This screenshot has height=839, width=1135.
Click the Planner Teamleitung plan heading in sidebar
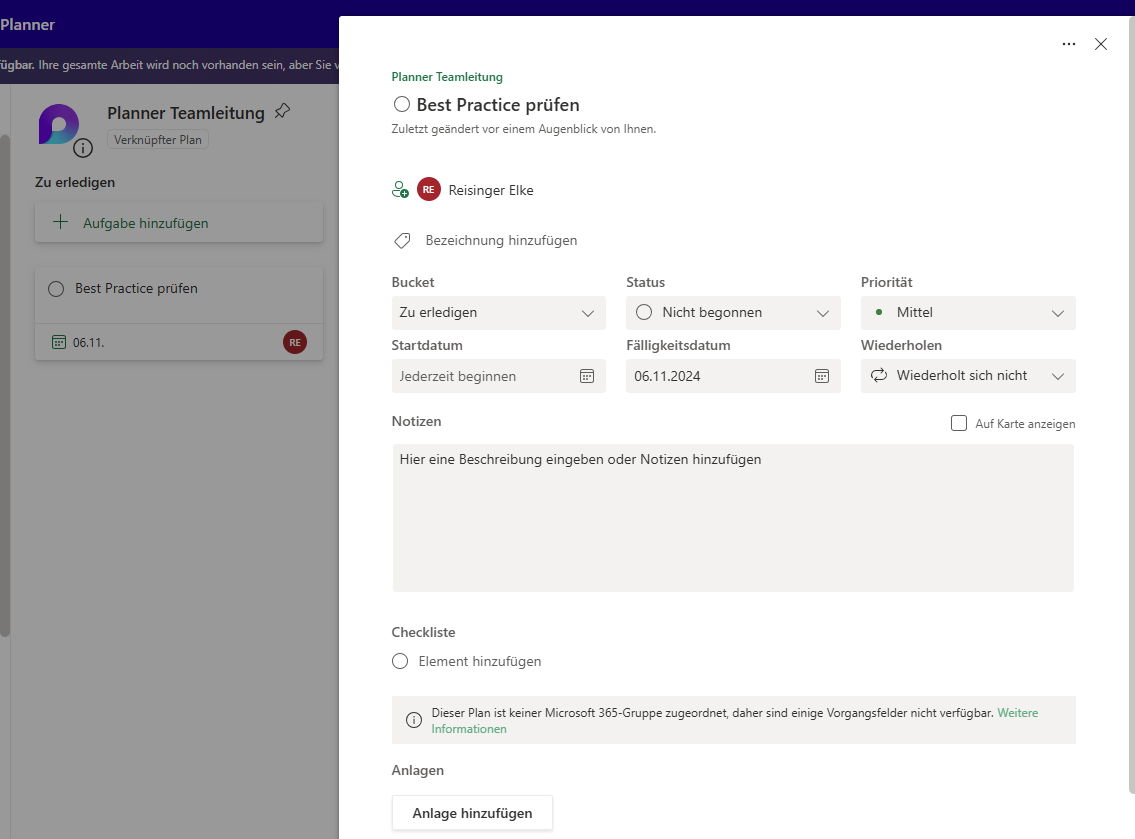pos(186,113)
